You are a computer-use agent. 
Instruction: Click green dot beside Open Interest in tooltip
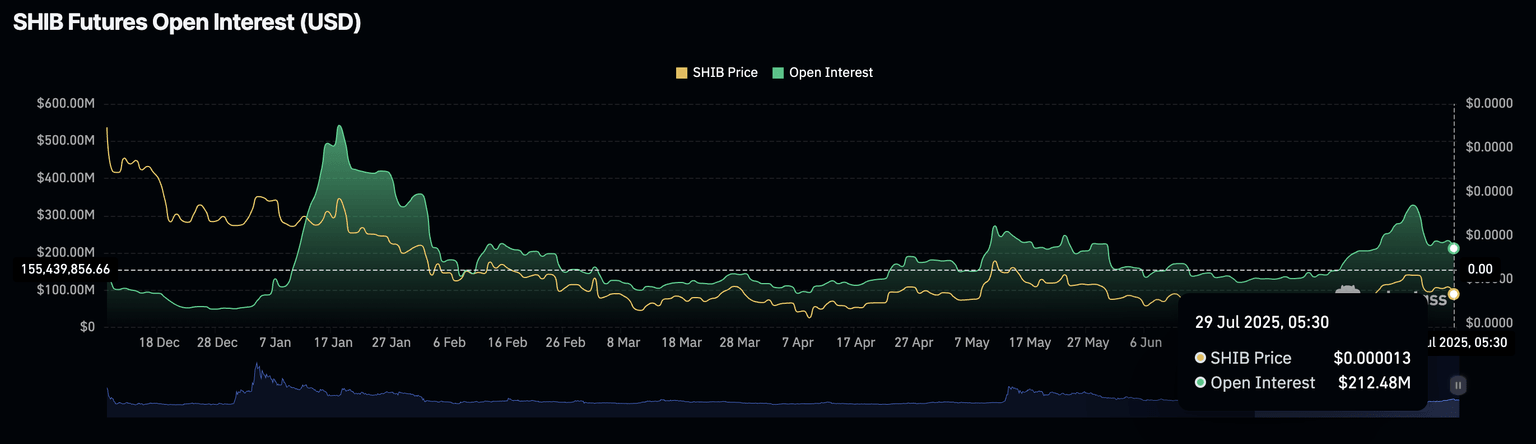(1200, 383)
